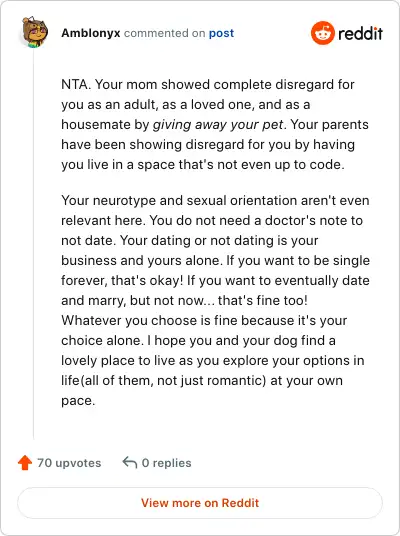The width and height of the screenshot is (400, 536).
Task: Click the vertical comment thread line
Action: click(34, 244)
